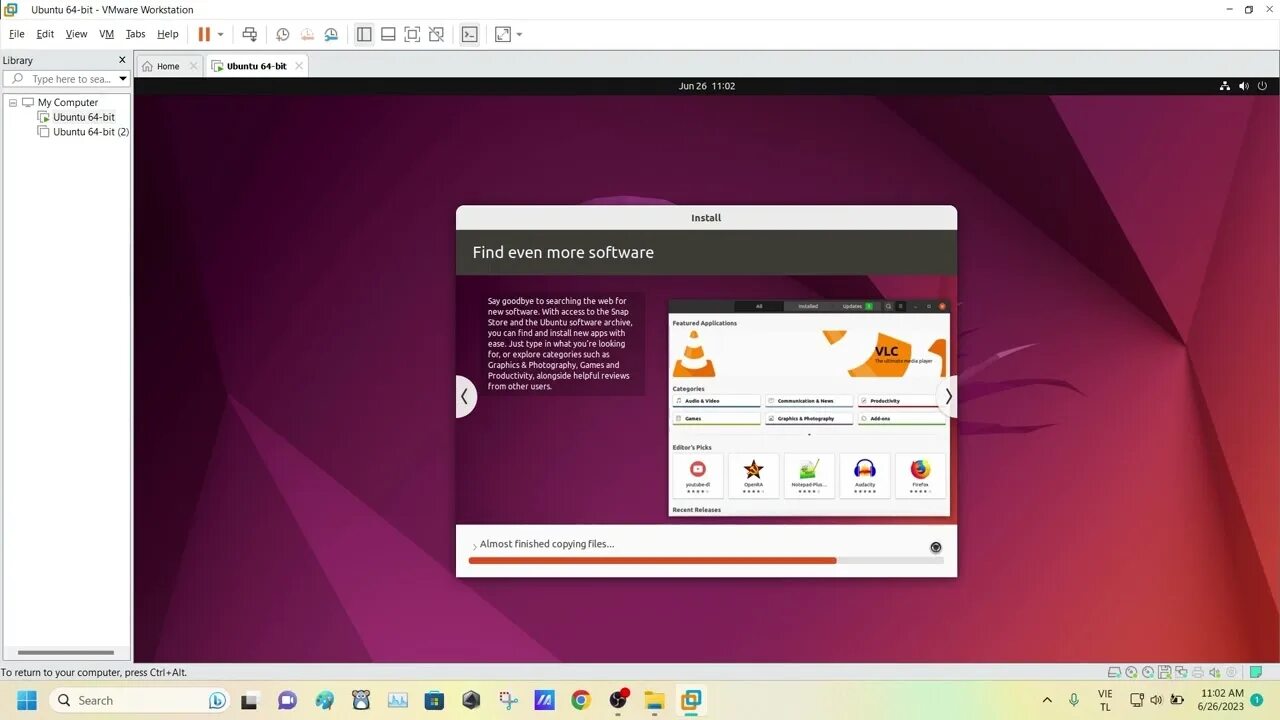Click the library search field

pyautogui.click(x=66, y=79)
